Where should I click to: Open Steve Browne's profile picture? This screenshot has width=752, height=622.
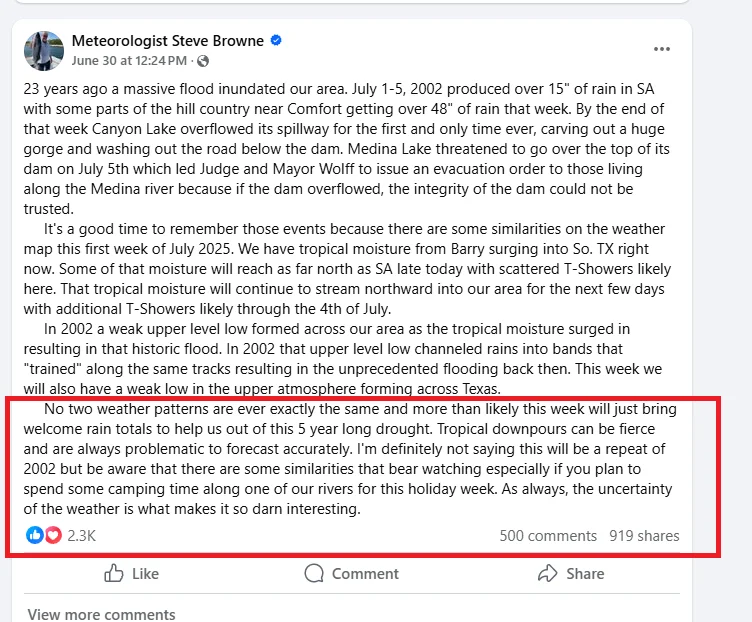(x=45, y=50)
